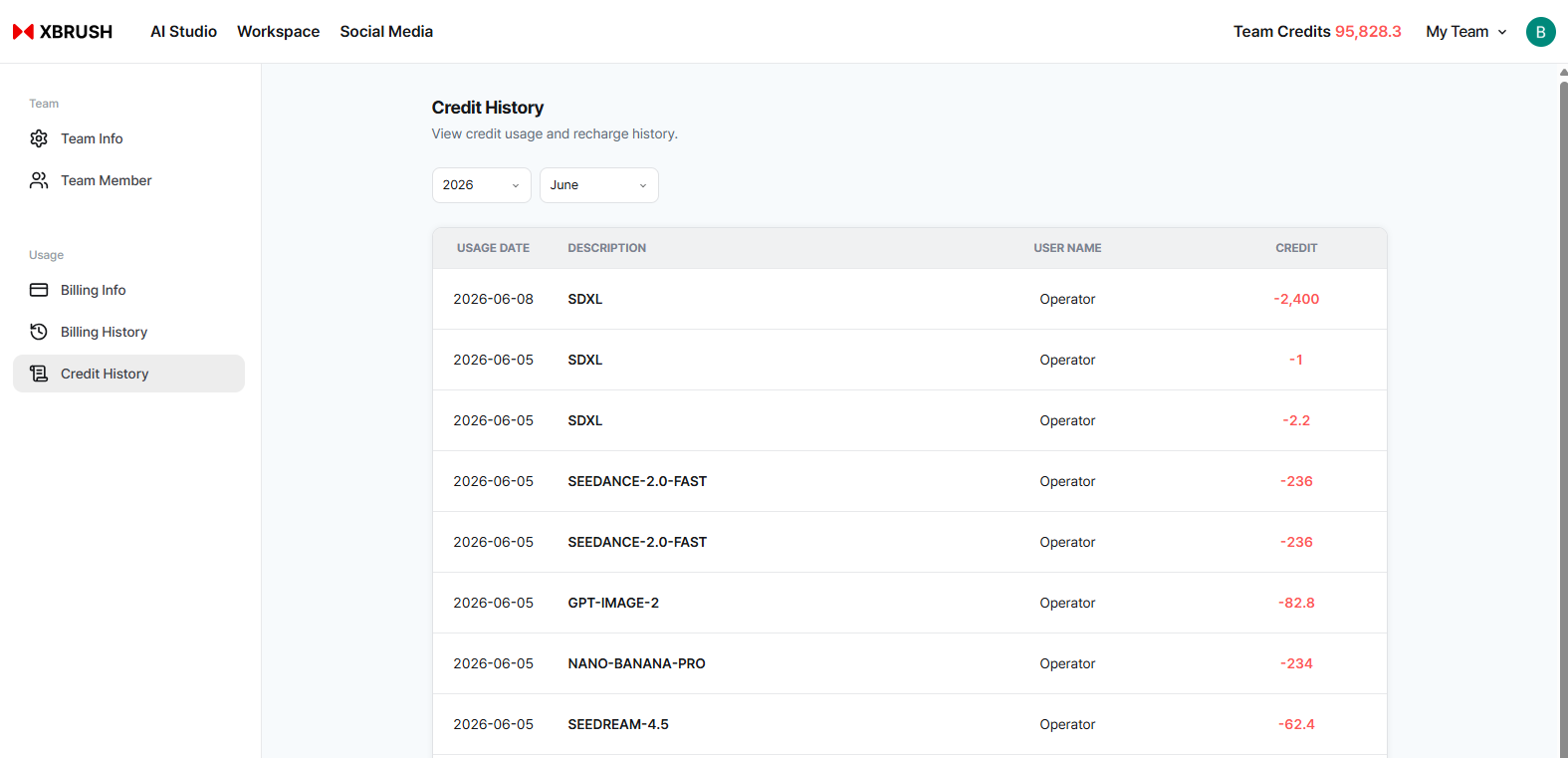Click the -234 credit value
This screenshot has width=1568, height=758.
tap(1296, 663)
